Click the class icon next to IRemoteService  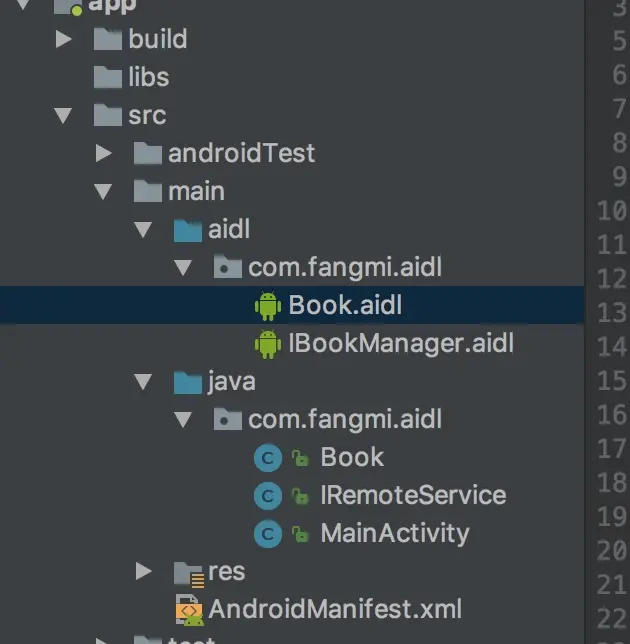(268, 496)
